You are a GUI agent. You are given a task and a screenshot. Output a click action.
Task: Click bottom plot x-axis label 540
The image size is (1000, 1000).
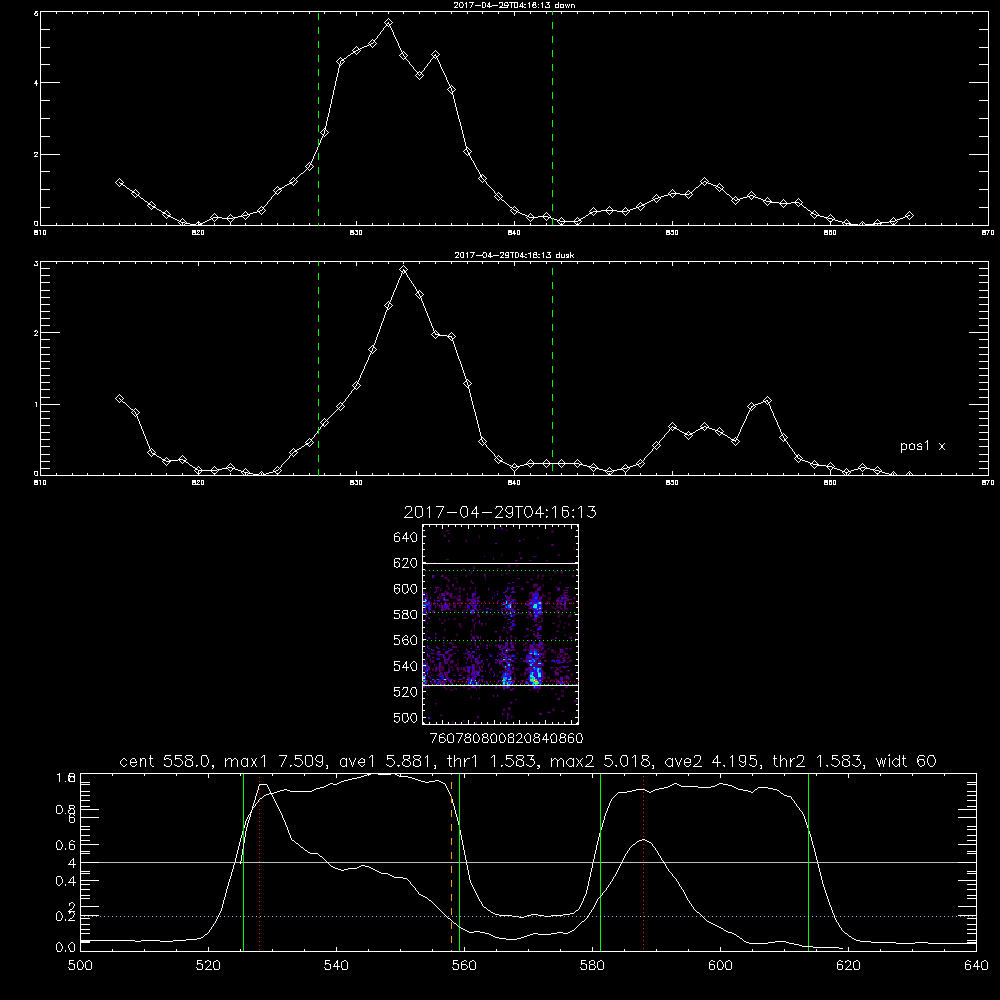(336, 966)
